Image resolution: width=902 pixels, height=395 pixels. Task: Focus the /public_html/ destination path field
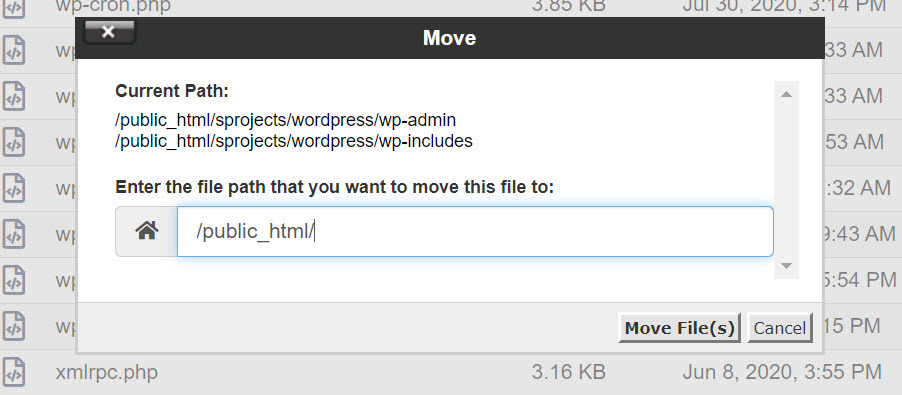[475, 231]
